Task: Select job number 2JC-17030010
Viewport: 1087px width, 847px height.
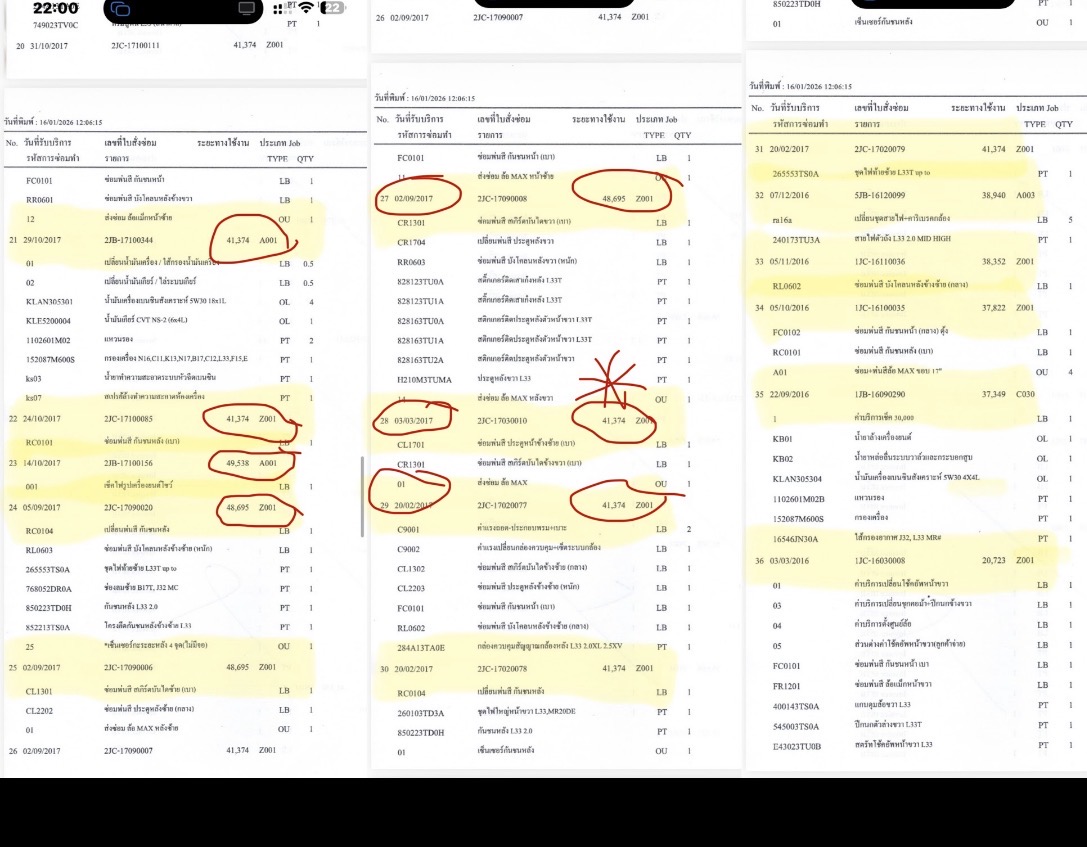Action: click(502, 421)
